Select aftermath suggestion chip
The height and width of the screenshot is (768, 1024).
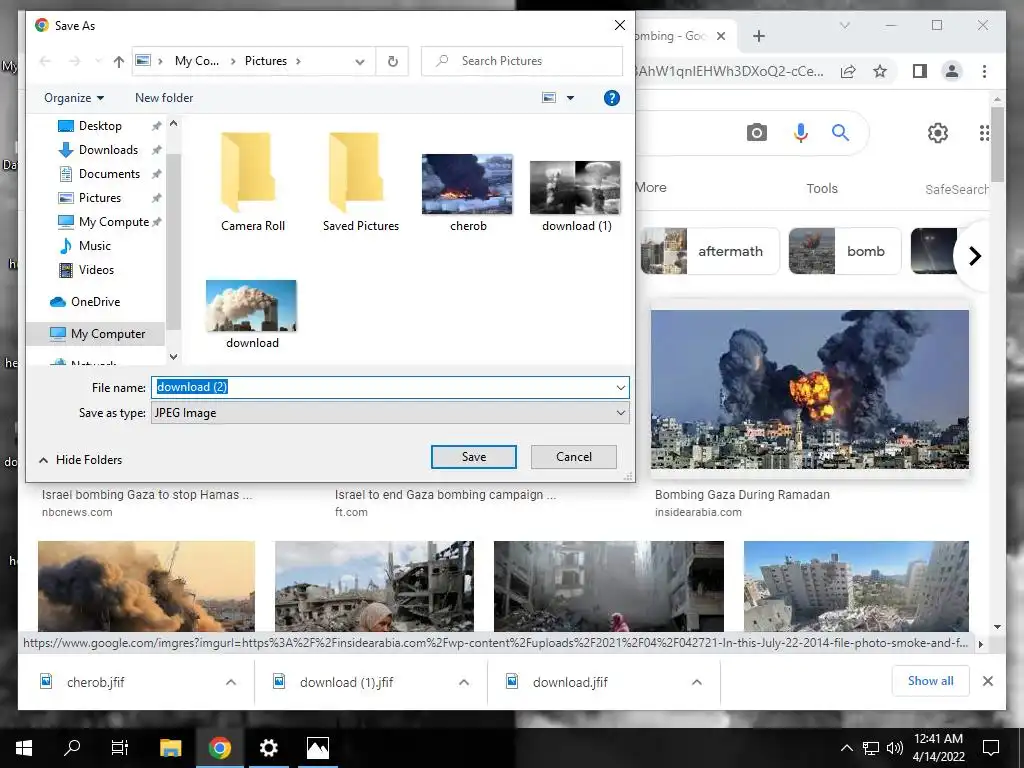[711, 251]
